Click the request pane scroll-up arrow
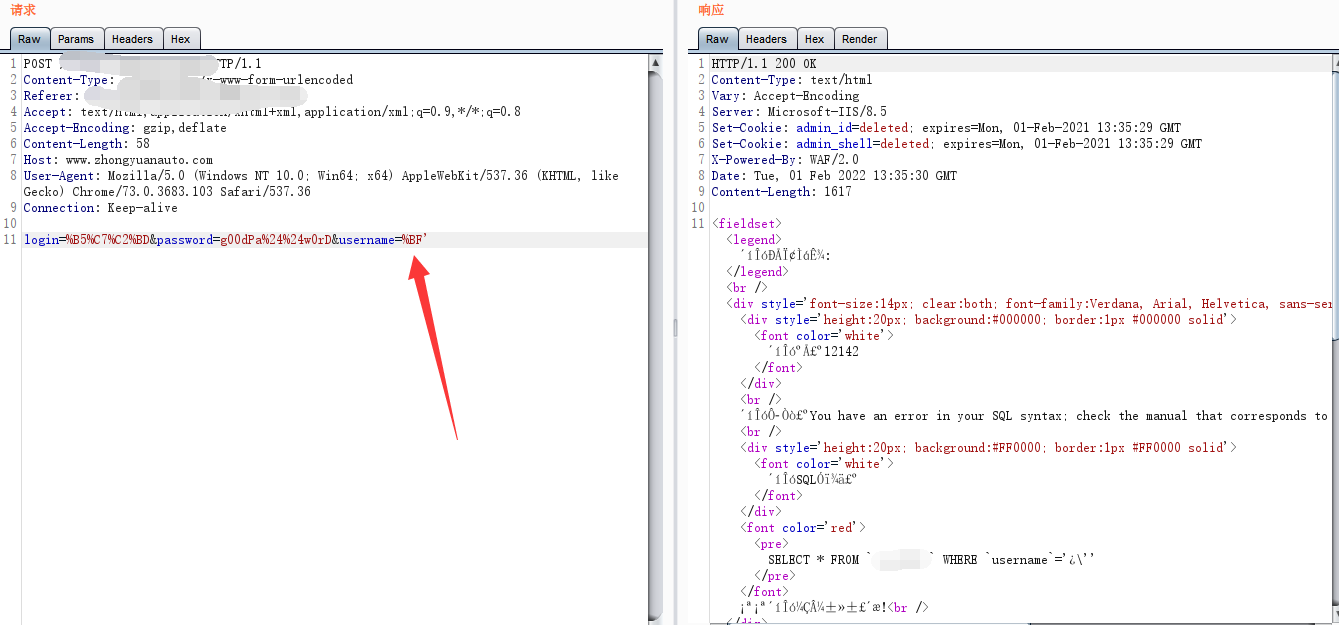The width and height of the screenshot is (1339, 625). [x=655, y=63]
